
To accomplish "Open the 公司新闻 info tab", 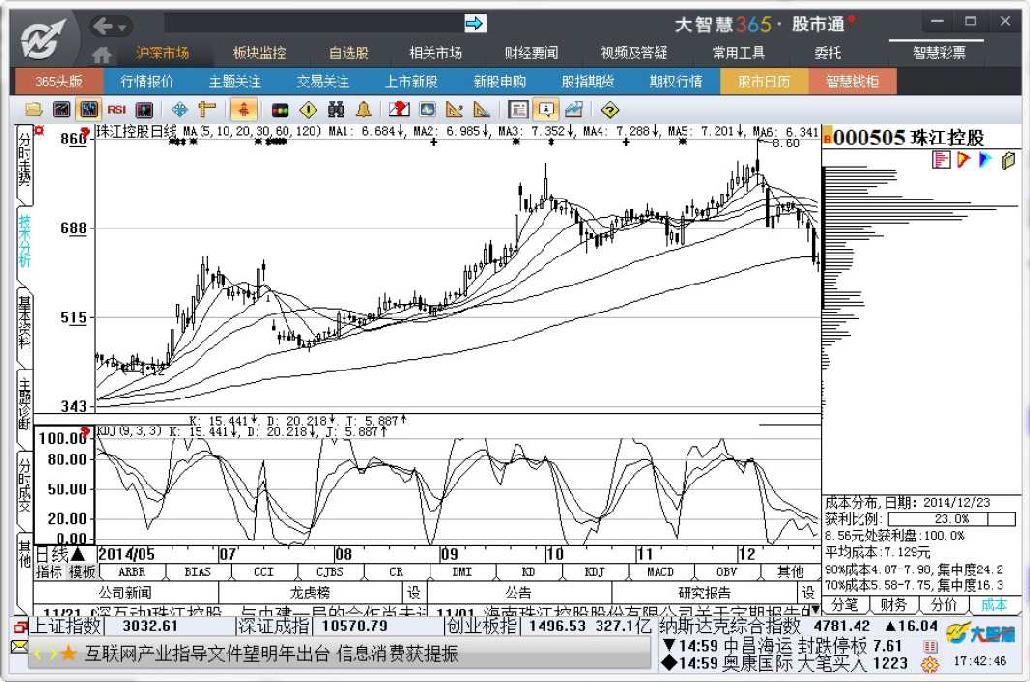I will (125, 593).
